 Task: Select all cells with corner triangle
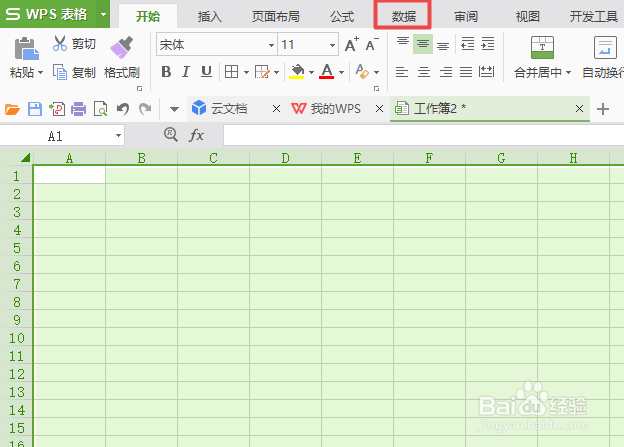point(25,158)
